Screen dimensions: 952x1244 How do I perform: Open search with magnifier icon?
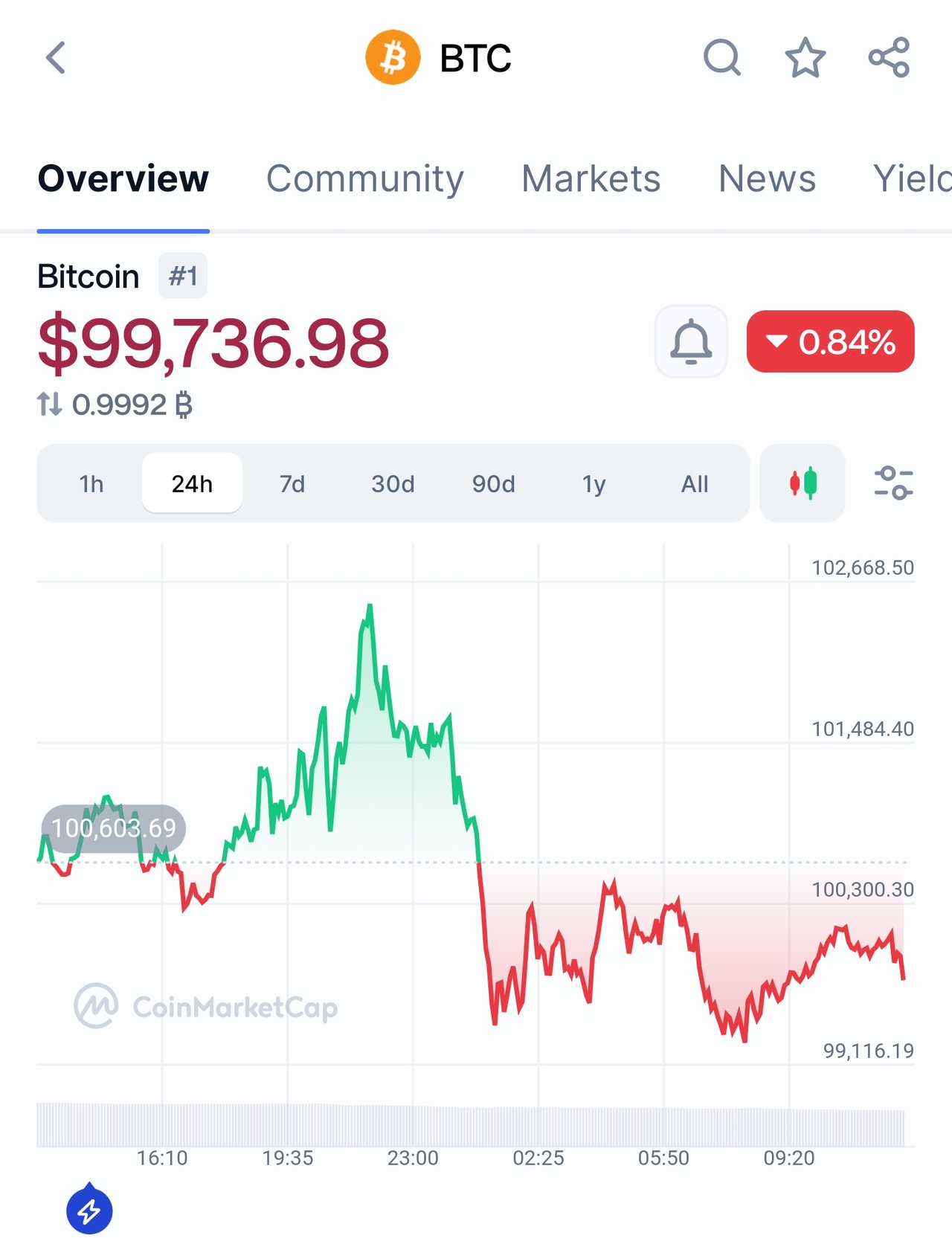(721, 57)
